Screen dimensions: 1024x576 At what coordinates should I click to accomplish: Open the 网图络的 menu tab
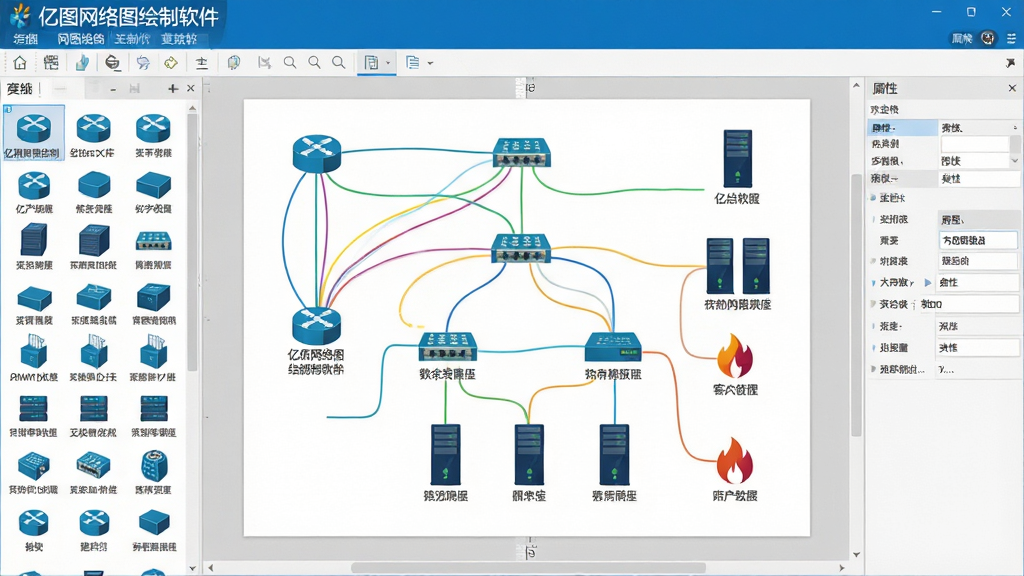(80, 39)
